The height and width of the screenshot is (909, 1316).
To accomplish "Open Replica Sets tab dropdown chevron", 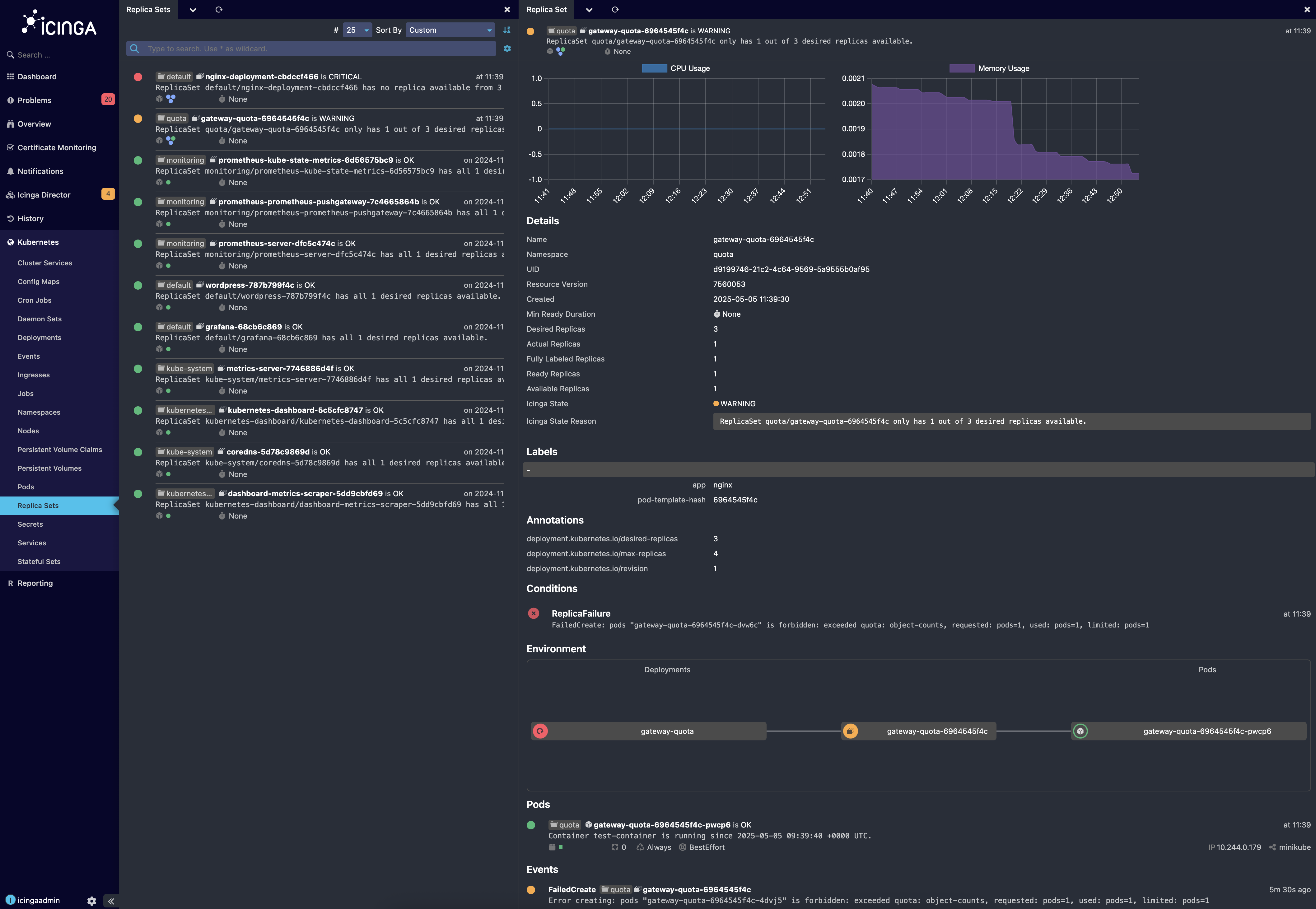I will coord(193,10).
